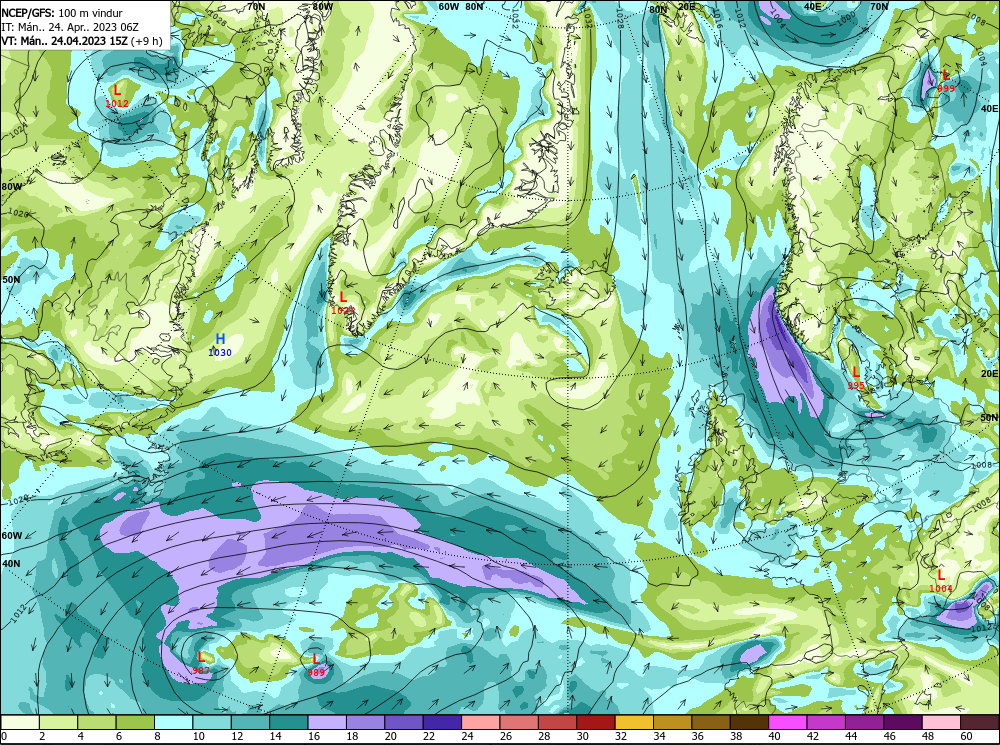
Task: Click the 8–10 light cyan legend swatch
Action: click(x=173, y=722)
